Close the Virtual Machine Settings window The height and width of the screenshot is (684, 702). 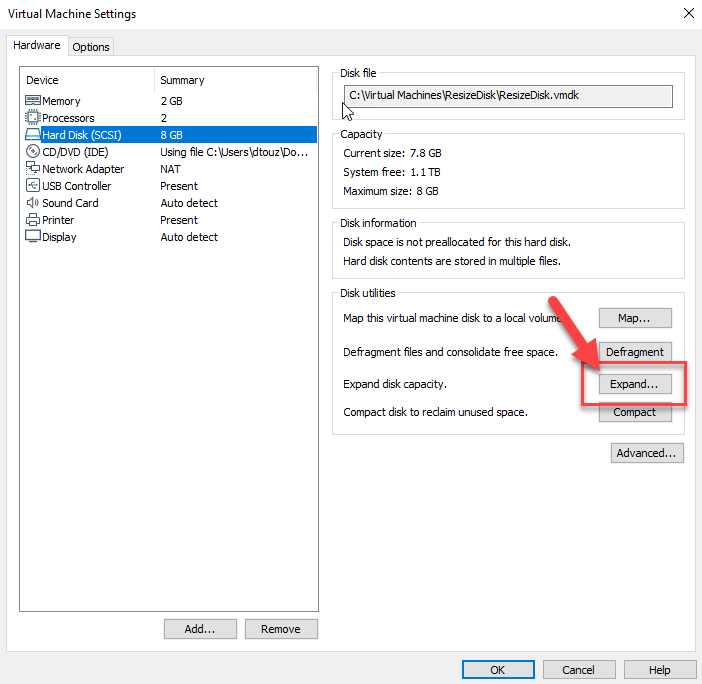[x=688, y=14]
